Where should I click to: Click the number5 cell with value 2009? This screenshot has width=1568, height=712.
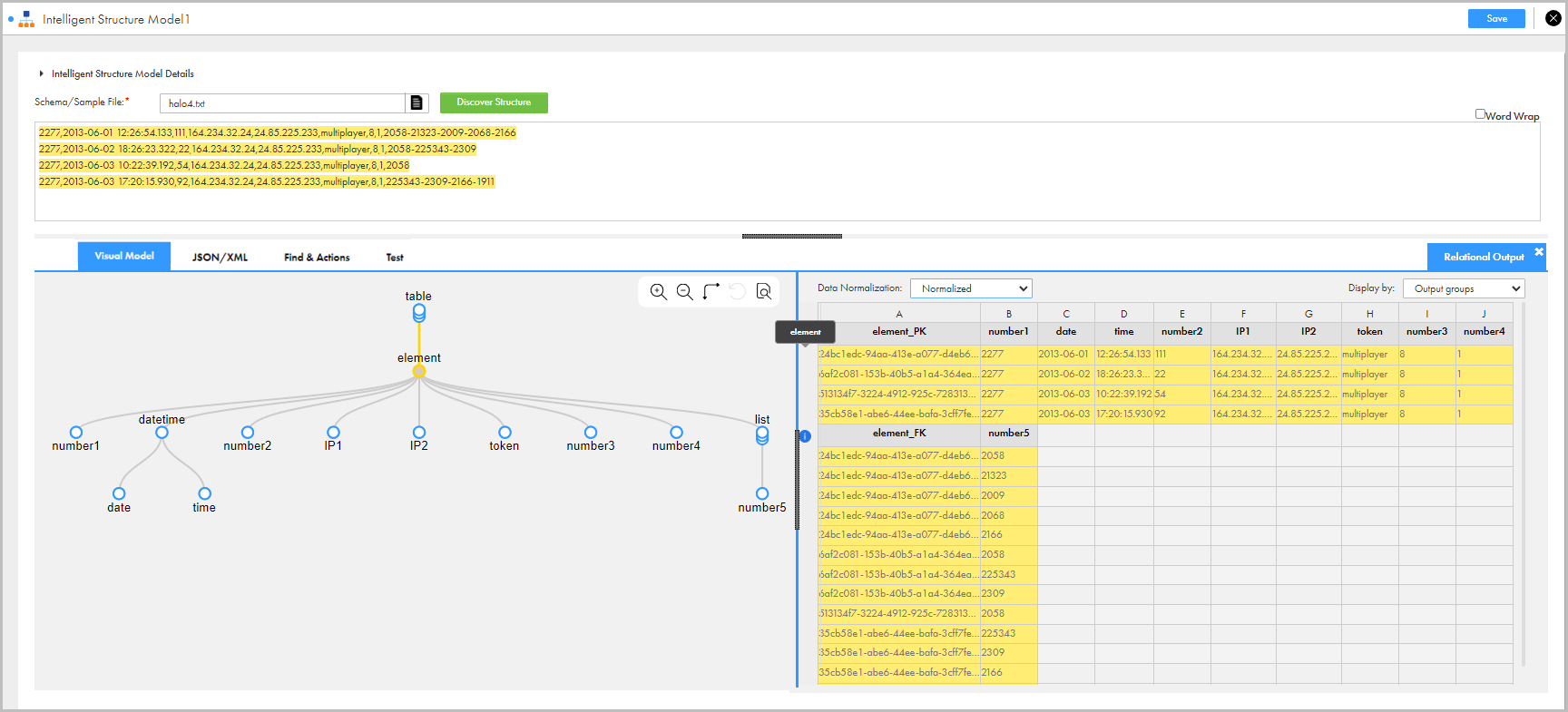[1009, 496]
